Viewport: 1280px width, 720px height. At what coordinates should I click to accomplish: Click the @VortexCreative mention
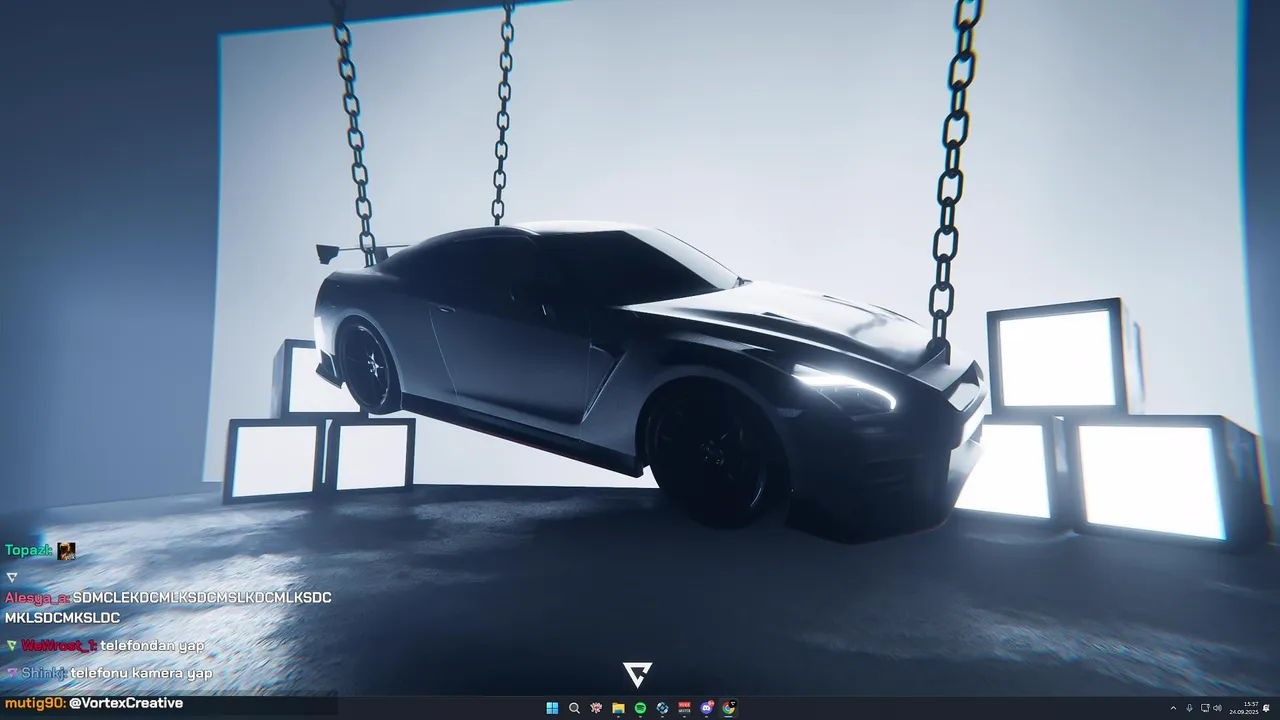click(x=126, y=703)
